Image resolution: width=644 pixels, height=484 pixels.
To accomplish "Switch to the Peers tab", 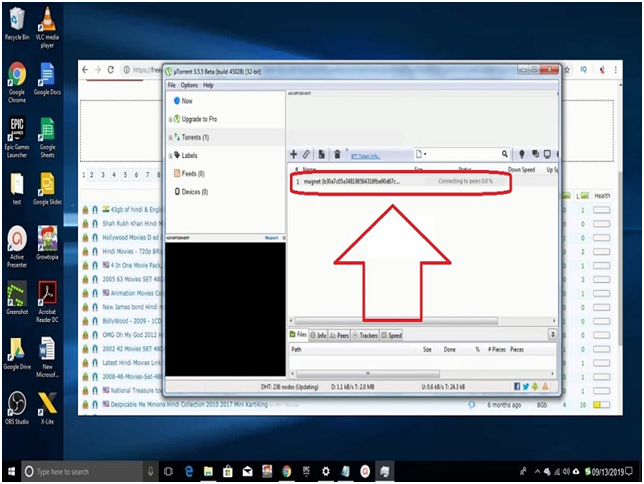I will point(339,335).
